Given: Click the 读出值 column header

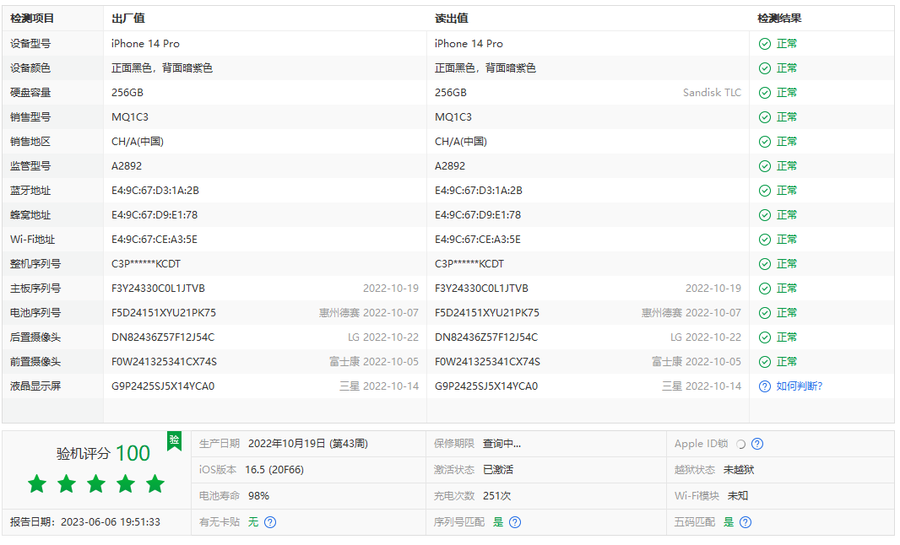Looking at the screenshot, I should point(451,18).
